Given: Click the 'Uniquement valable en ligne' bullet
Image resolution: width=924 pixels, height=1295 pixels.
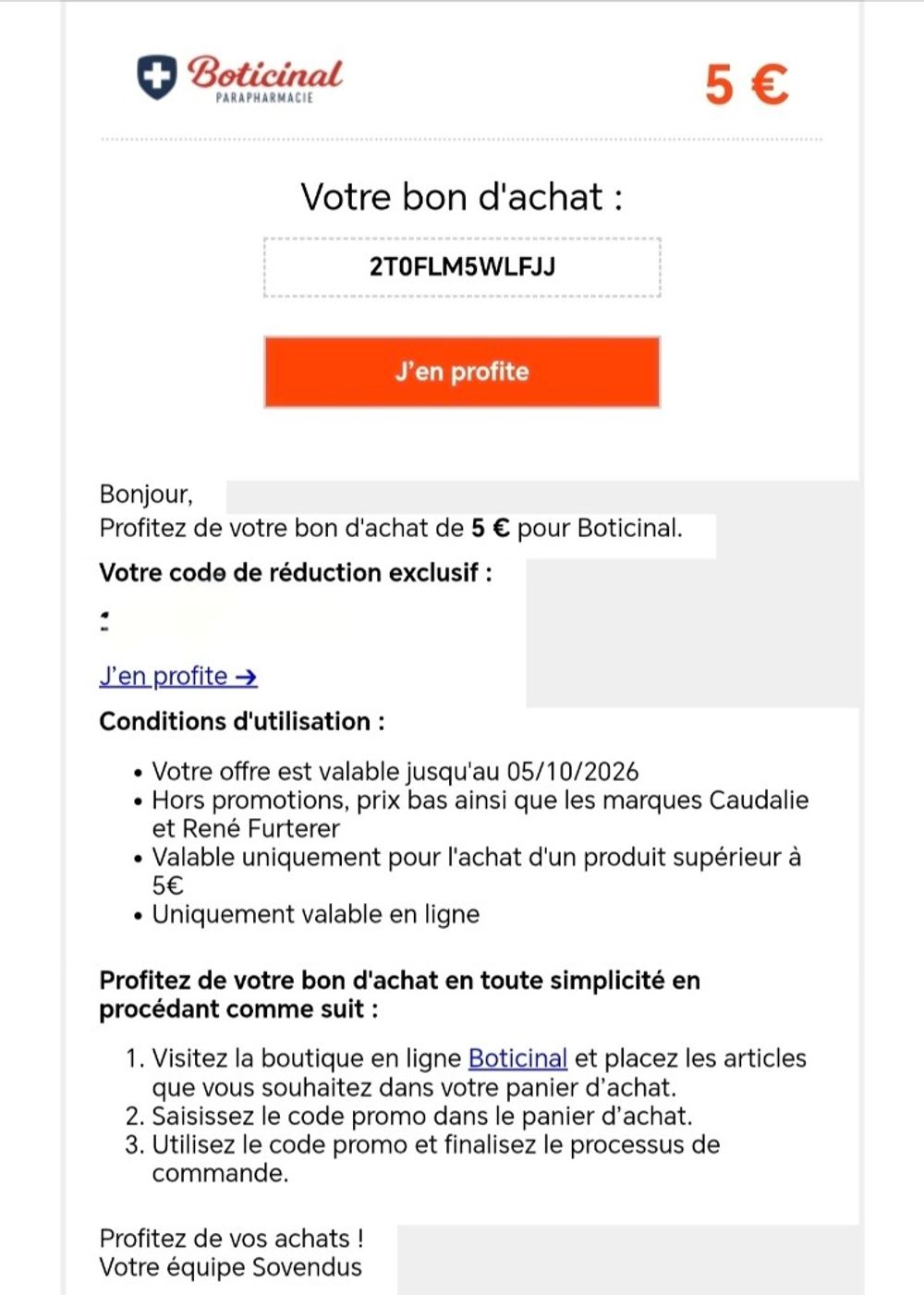Looking at the screenshot, I should (316, 914).
